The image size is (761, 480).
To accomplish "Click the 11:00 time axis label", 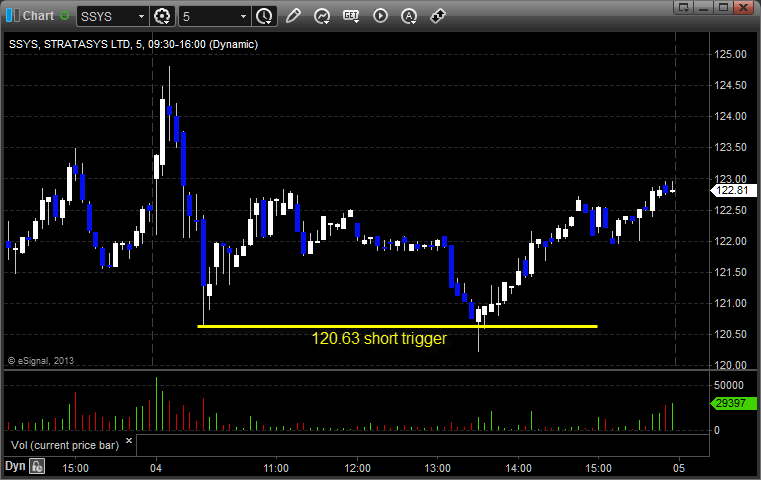I will pyautogui.click(x=276, y=468).
